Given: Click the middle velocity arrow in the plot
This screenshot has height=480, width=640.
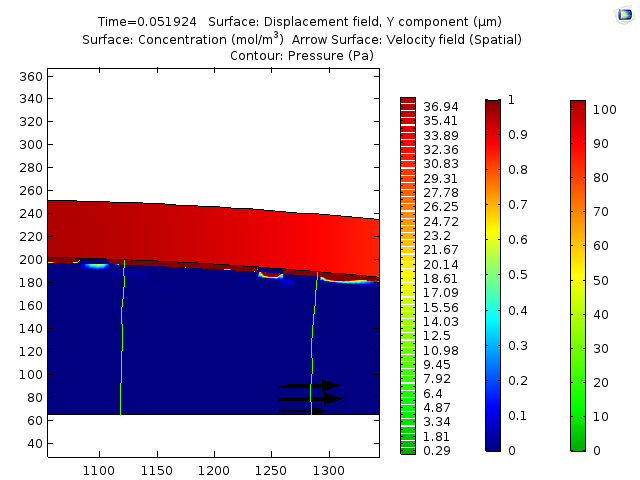Looking at the screenshot, I should [311, 399].
